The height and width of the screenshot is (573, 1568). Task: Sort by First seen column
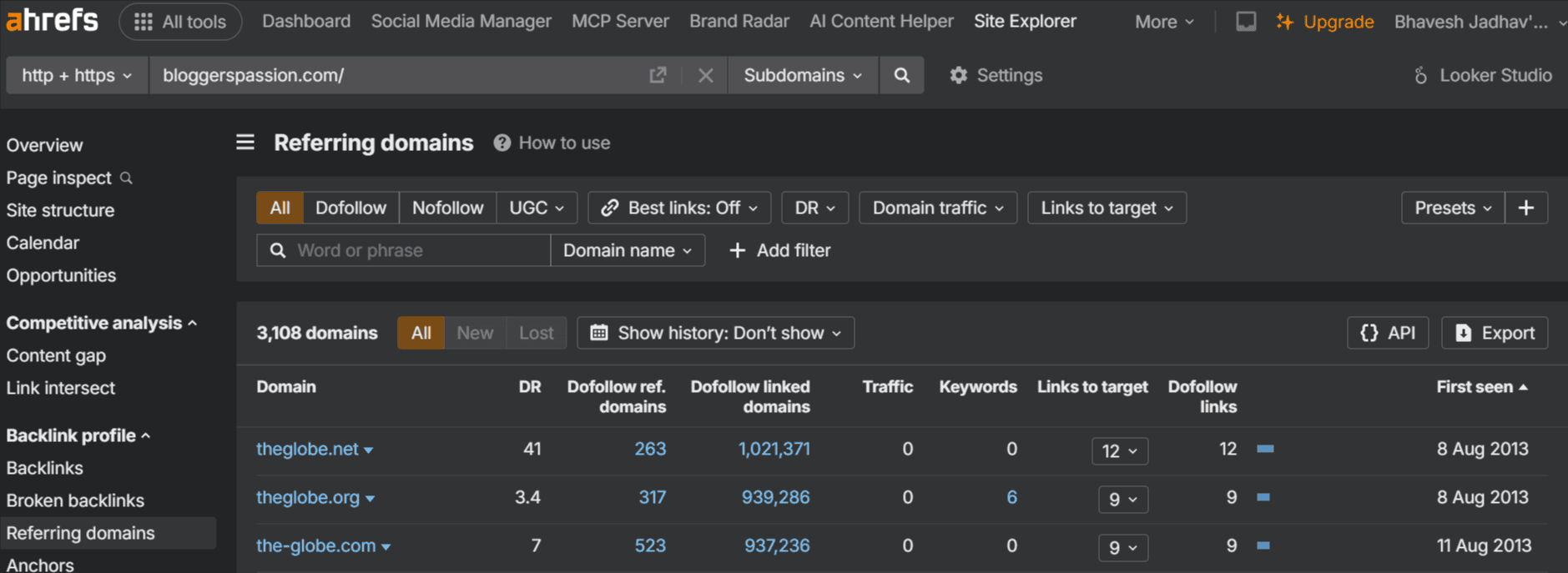1482,387
